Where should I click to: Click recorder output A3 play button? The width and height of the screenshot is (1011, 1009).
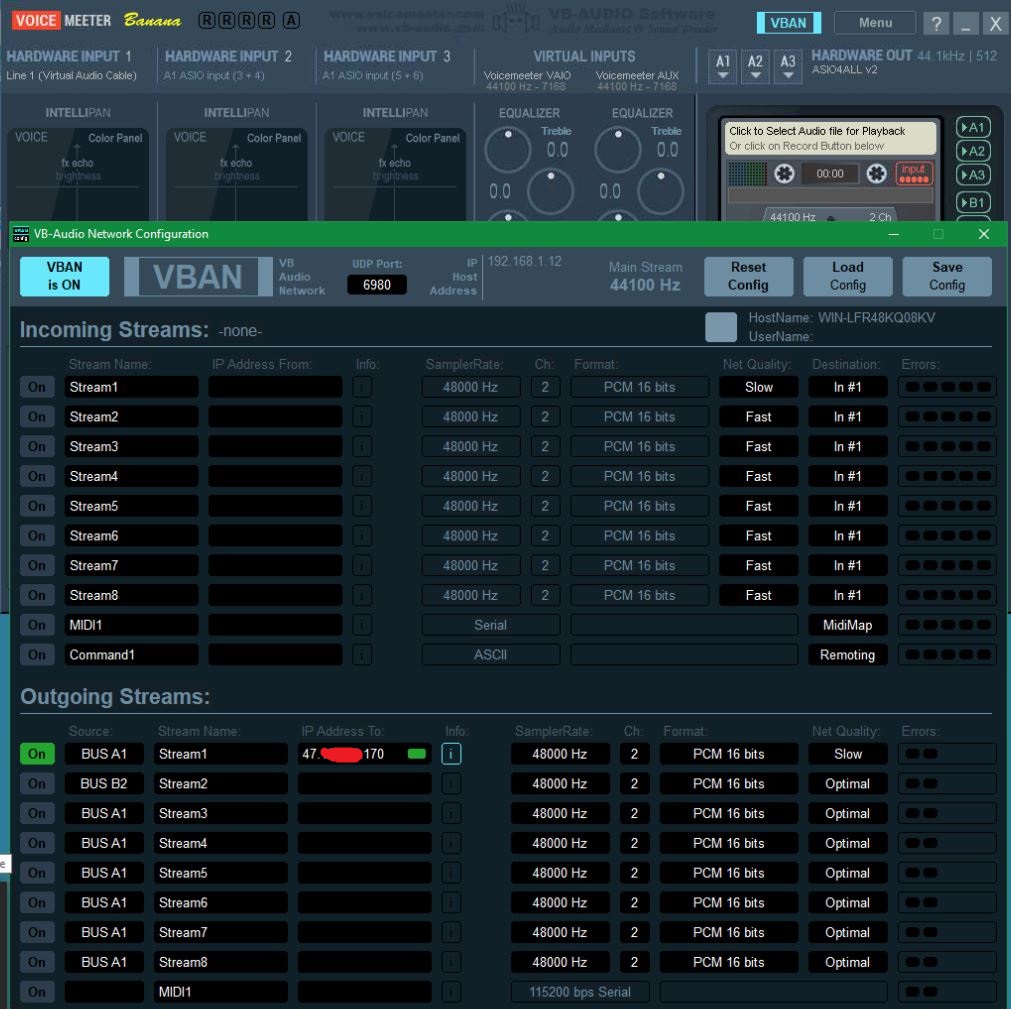(x=973, y=175)
